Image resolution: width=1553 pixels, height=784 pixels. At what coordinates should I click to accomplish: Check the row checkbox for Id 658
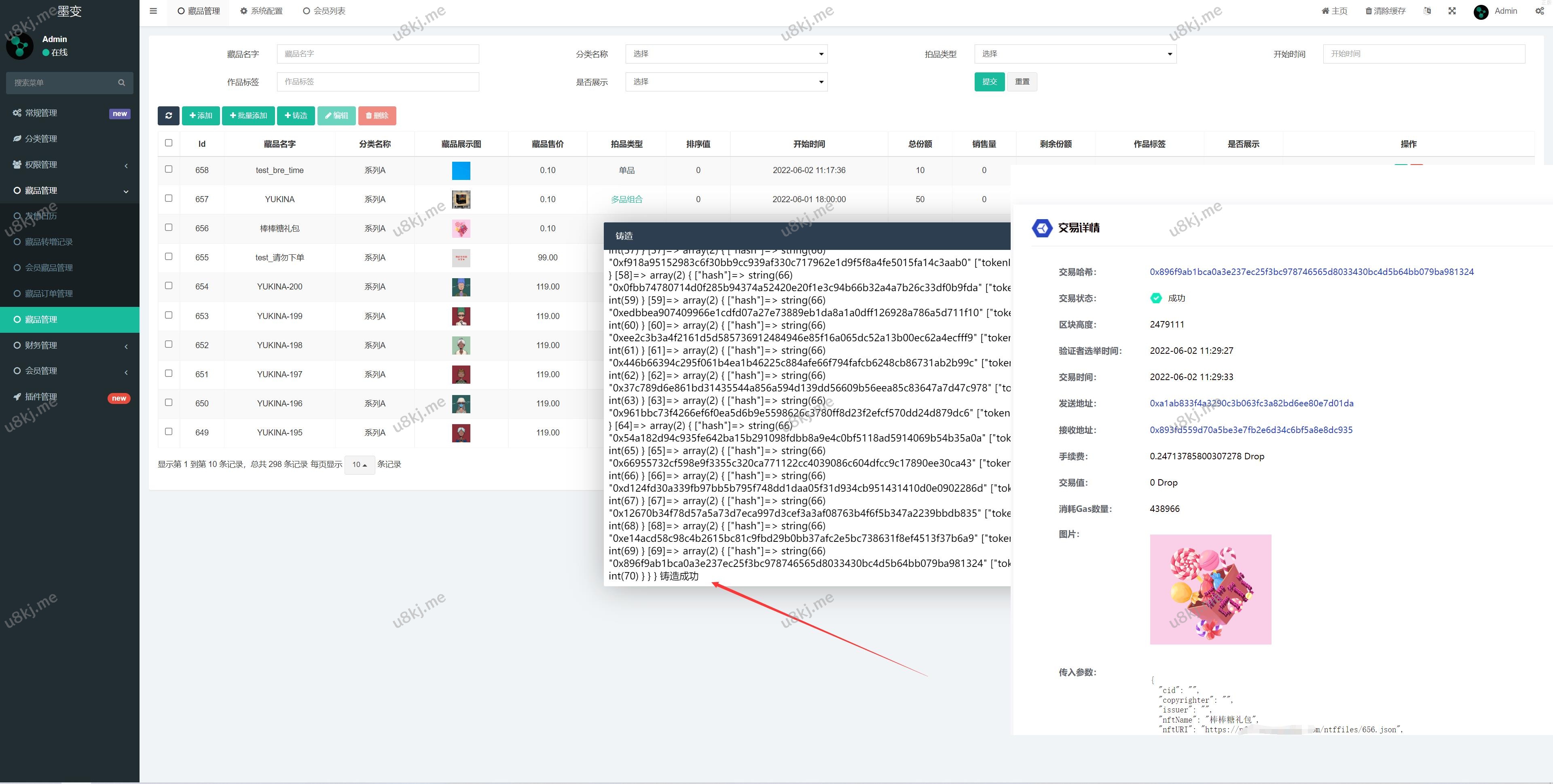[169, 169]
